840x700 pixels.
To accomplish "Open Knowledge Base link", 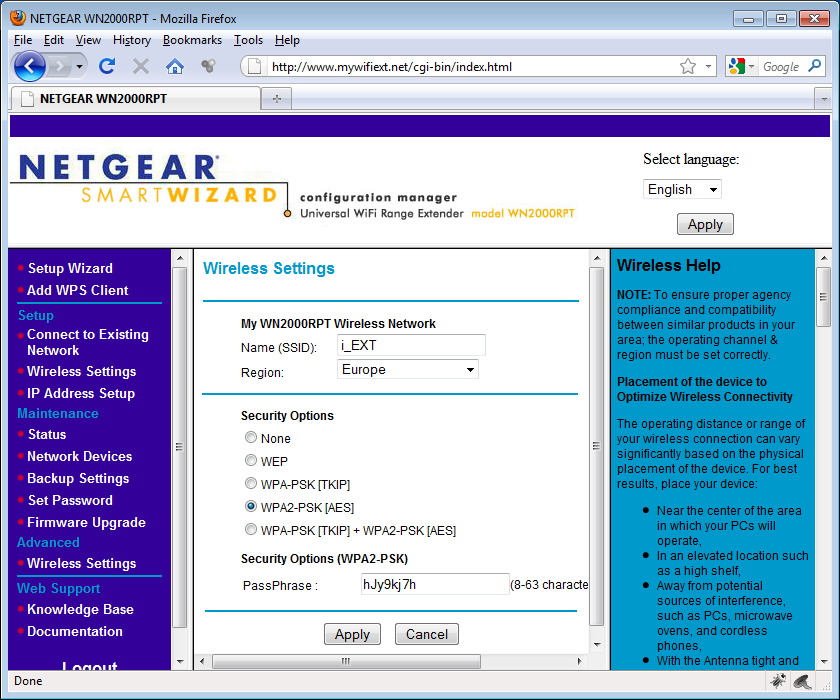I will (x=80, y=609).
